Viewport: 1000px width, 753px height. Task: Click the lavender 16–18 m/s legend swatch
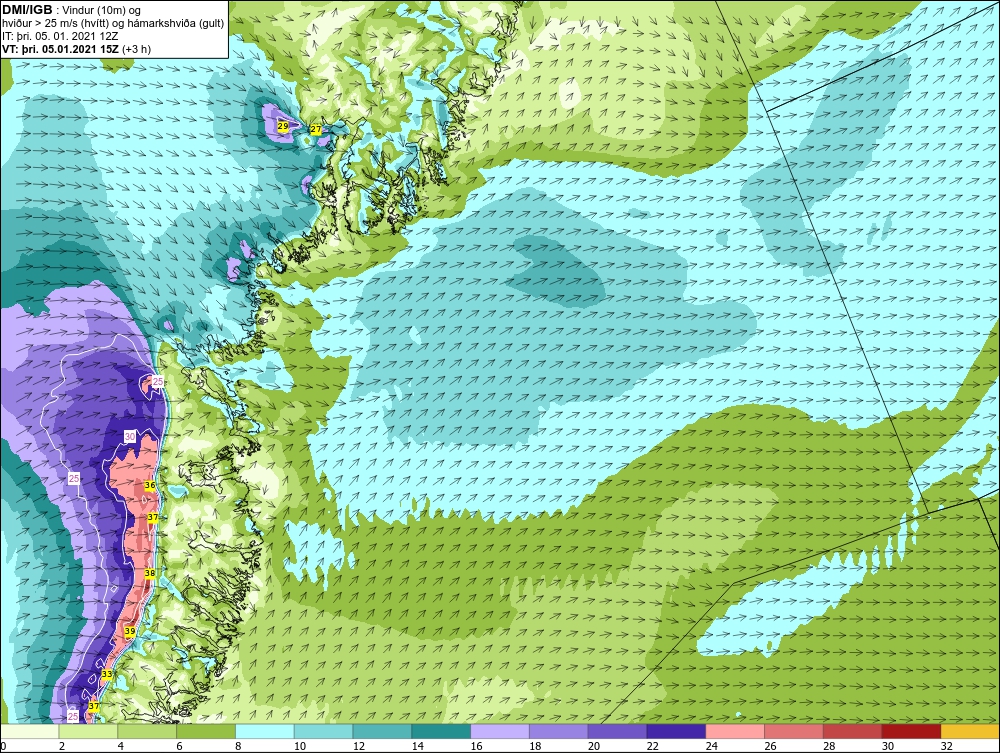coord(500,731)
